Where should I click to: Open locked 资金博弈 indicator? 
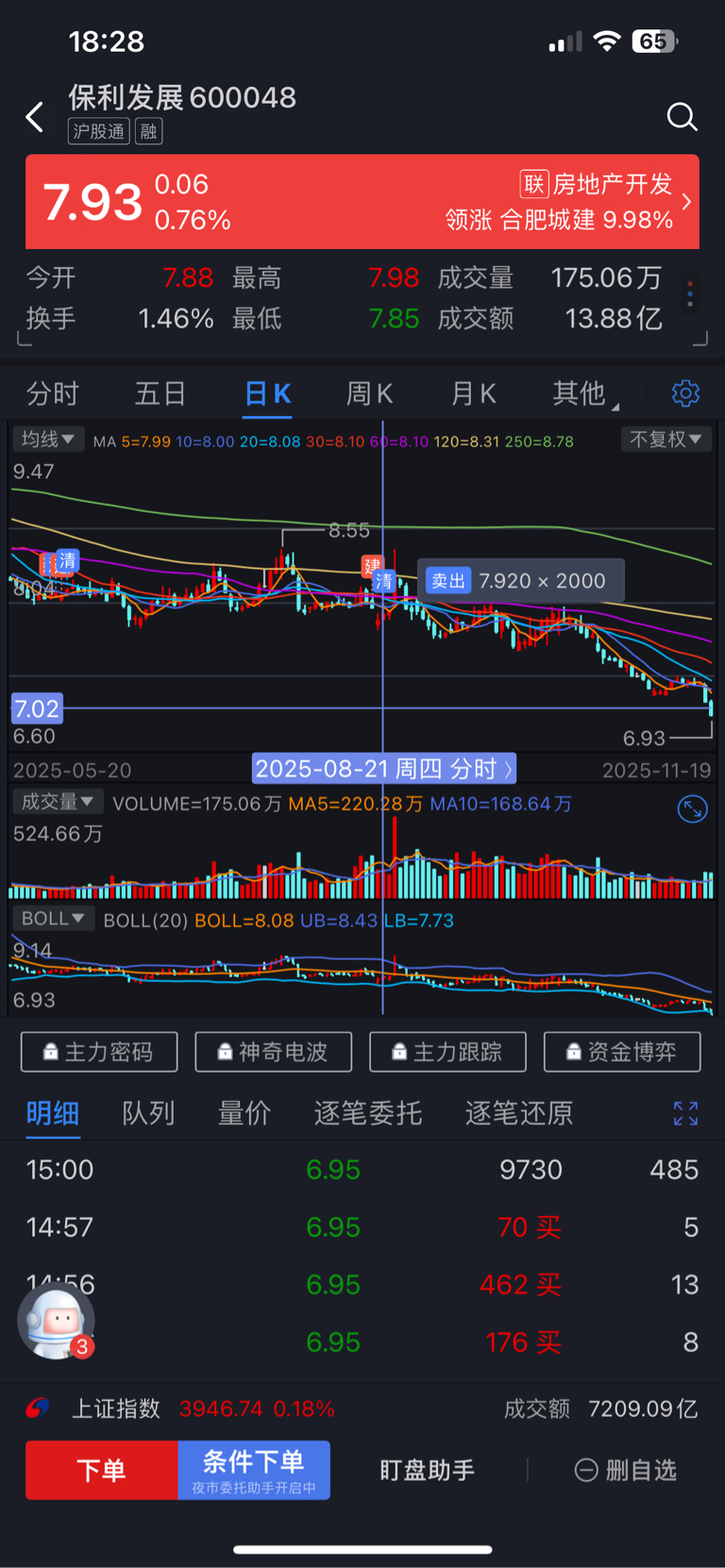622,1052
